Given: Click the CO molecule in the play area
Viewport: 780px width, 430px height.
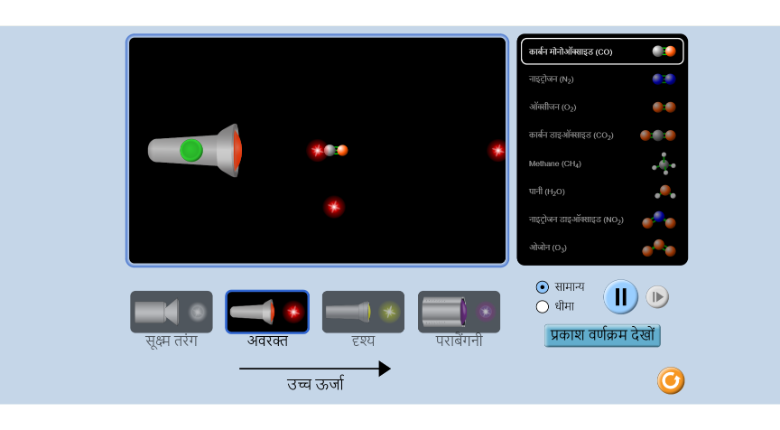Looking at the screenshot, I should point(335,150).
